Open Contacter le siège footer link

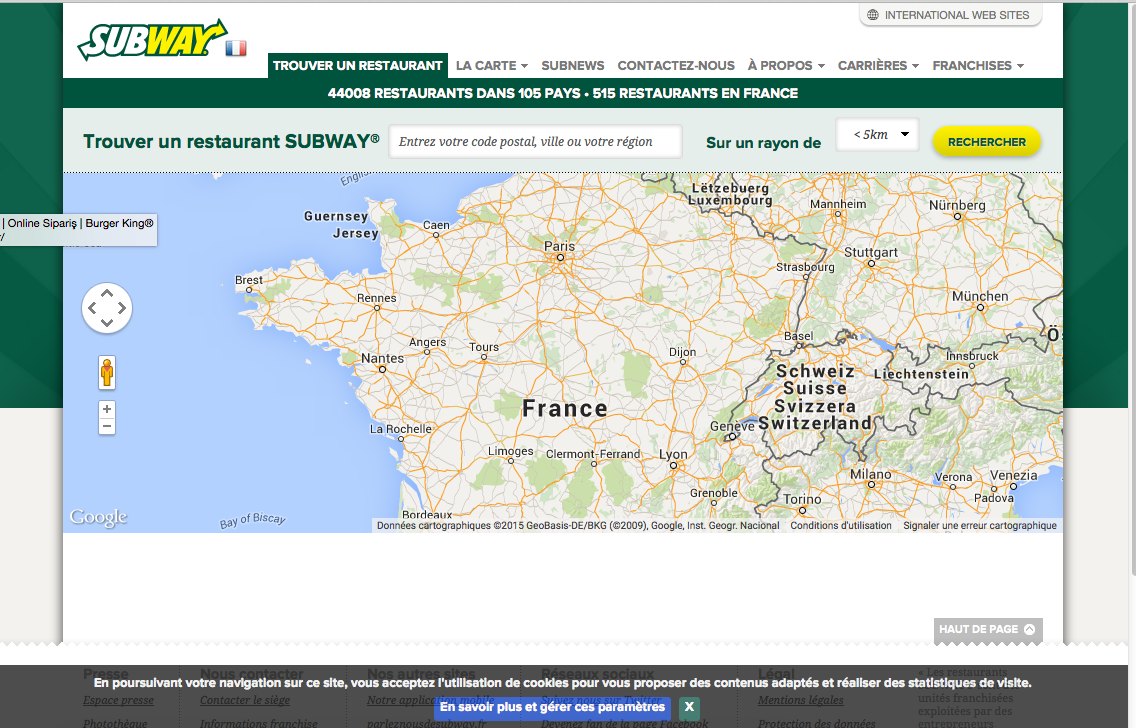pos(245,700)
